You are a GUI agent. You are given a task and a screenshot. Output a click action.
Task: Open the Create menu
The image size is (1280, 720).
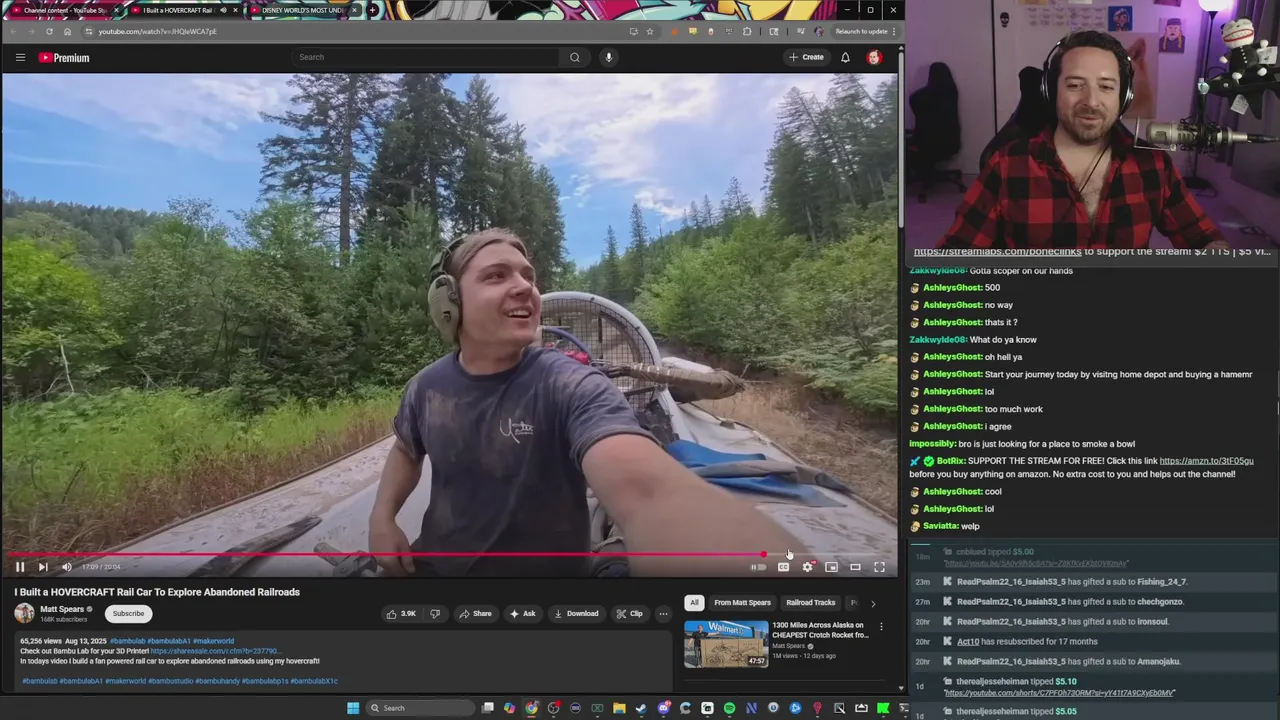pyautogui.click(x=806, y=57)
